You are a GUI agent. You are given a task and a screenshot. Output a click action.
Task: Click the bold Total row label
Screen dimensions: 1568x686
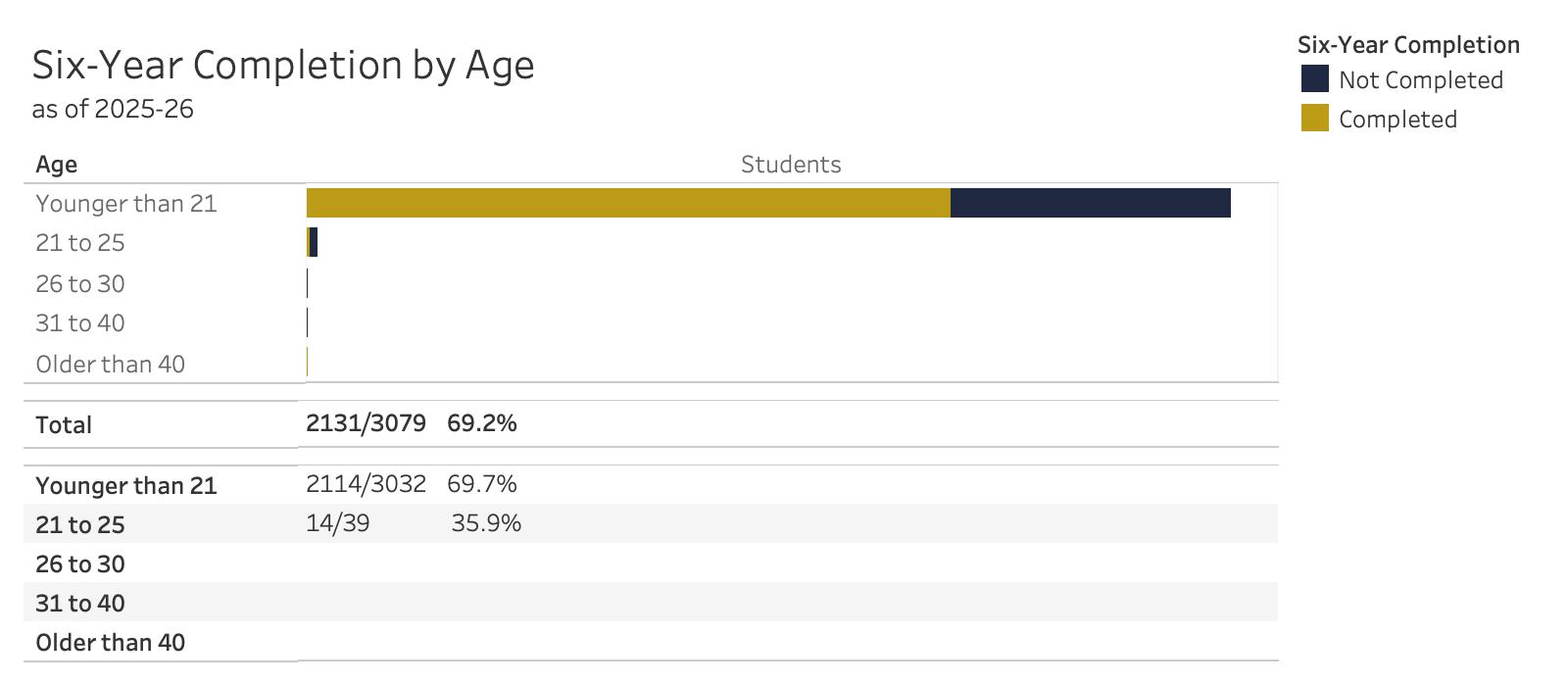64,425
